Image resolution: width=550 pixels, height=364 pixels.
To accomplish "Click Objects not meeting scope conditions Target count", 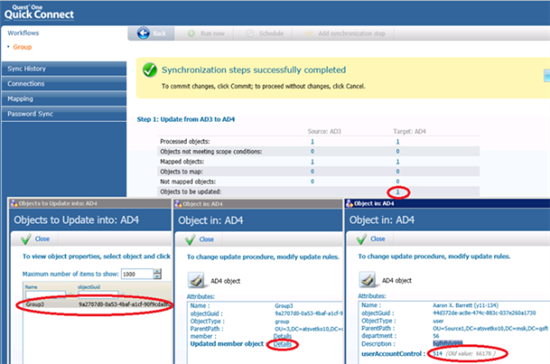I will click(x=397, y=151).
